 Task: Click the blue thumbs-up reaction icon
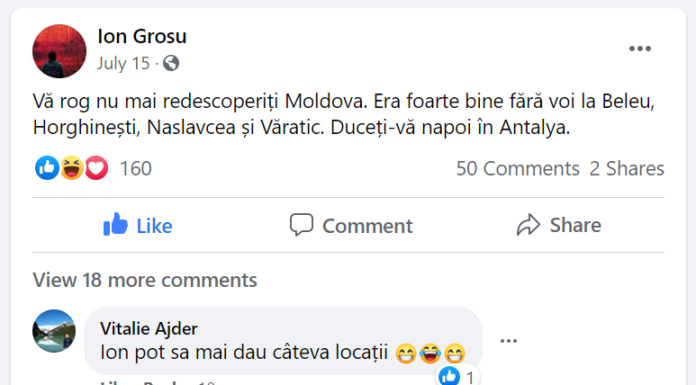click(x=47, y=168)
